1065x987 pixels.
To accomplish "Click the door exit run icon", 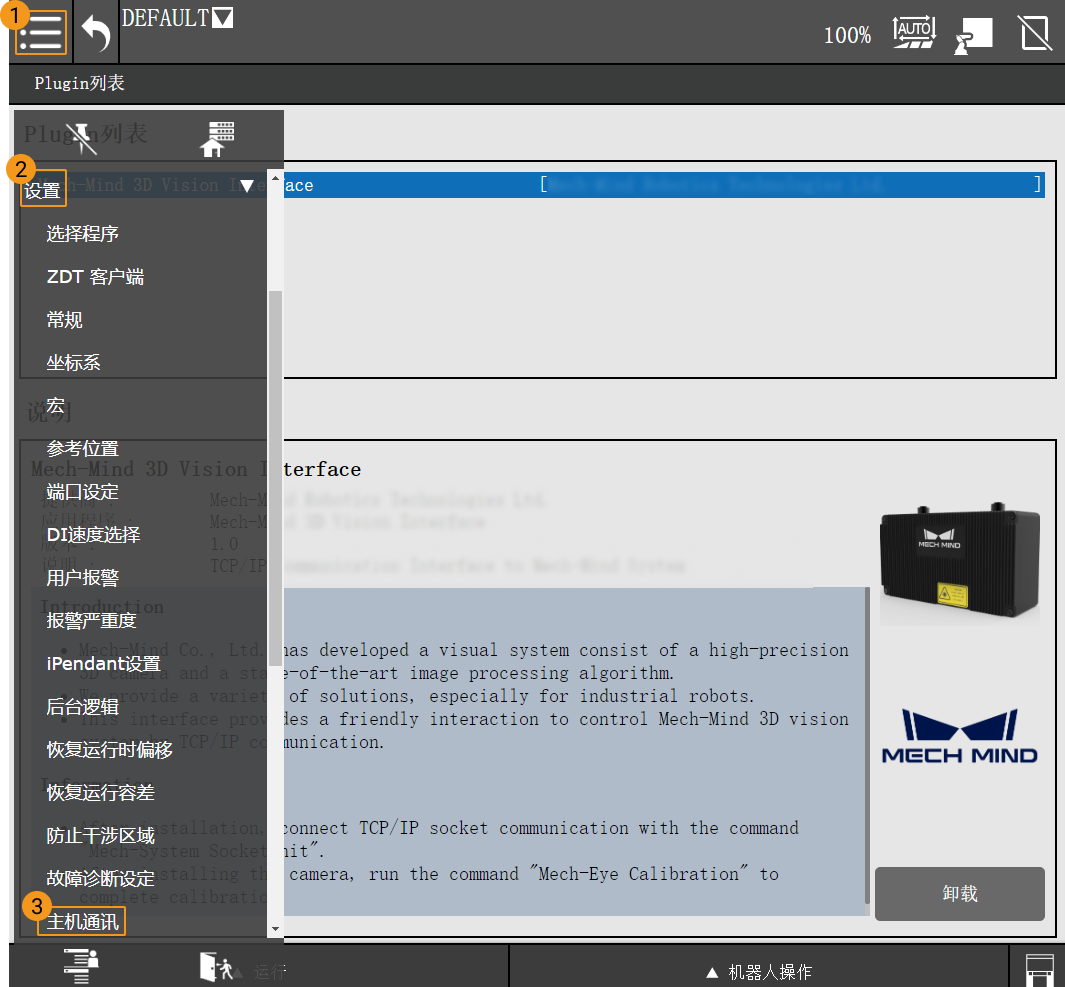I will click(x=216, y=967).
